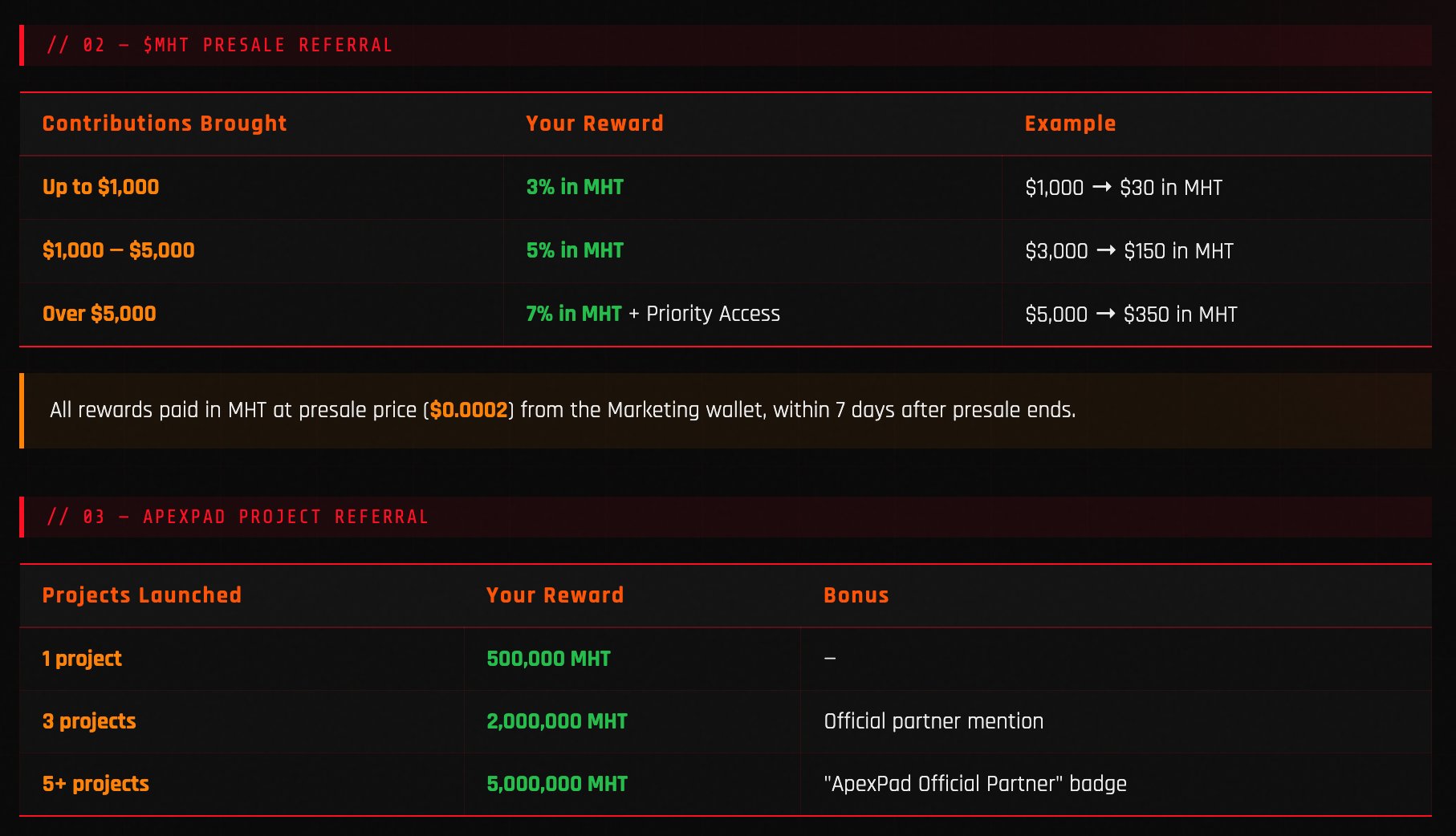Click the $MHT Presale Referral section heading
1456x836 pixels.
(219, 45)
